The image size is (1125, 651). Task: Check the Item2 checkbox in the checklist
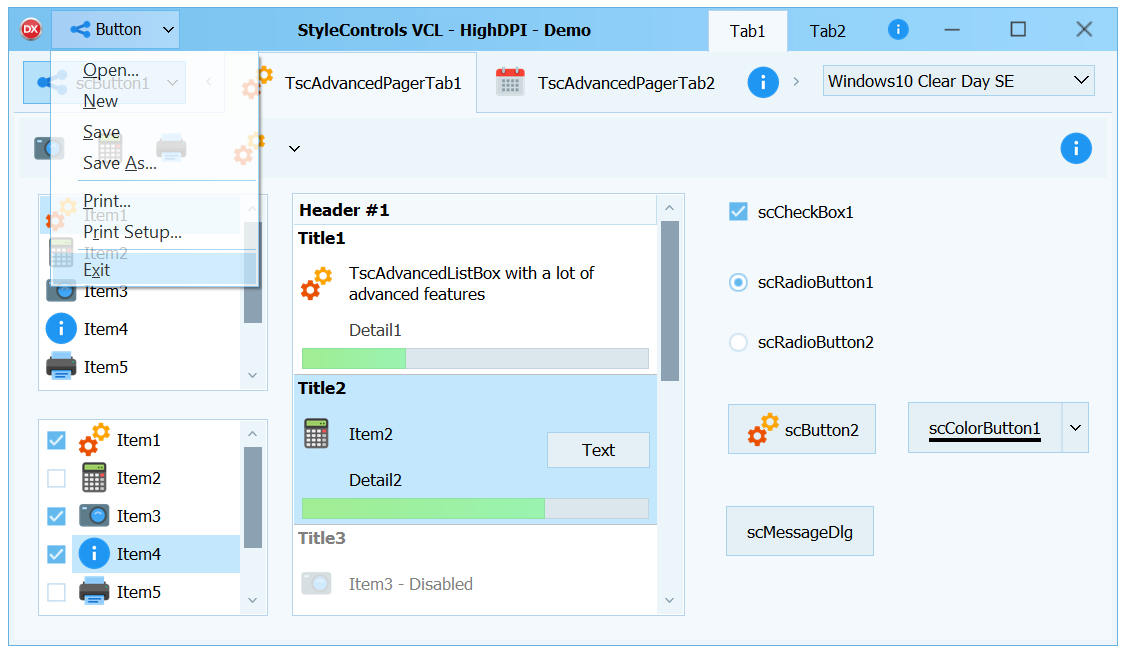[x=56, y=478]
